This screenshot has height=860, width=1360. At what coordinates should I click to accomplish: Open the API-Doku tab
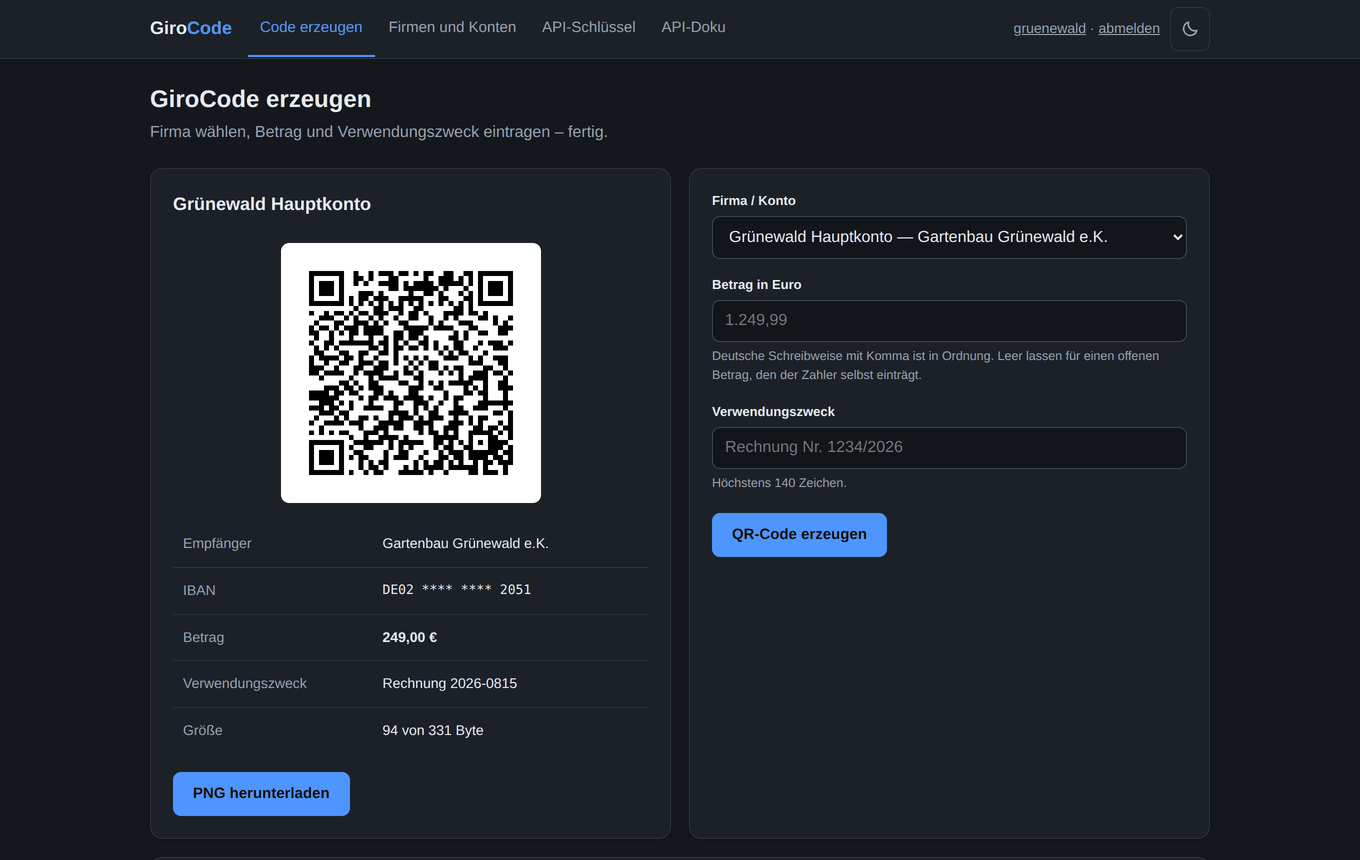coord(693,28)
